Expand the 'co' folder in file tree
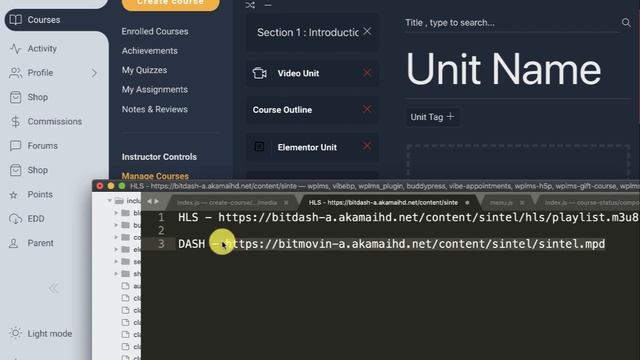 point(116,237)
